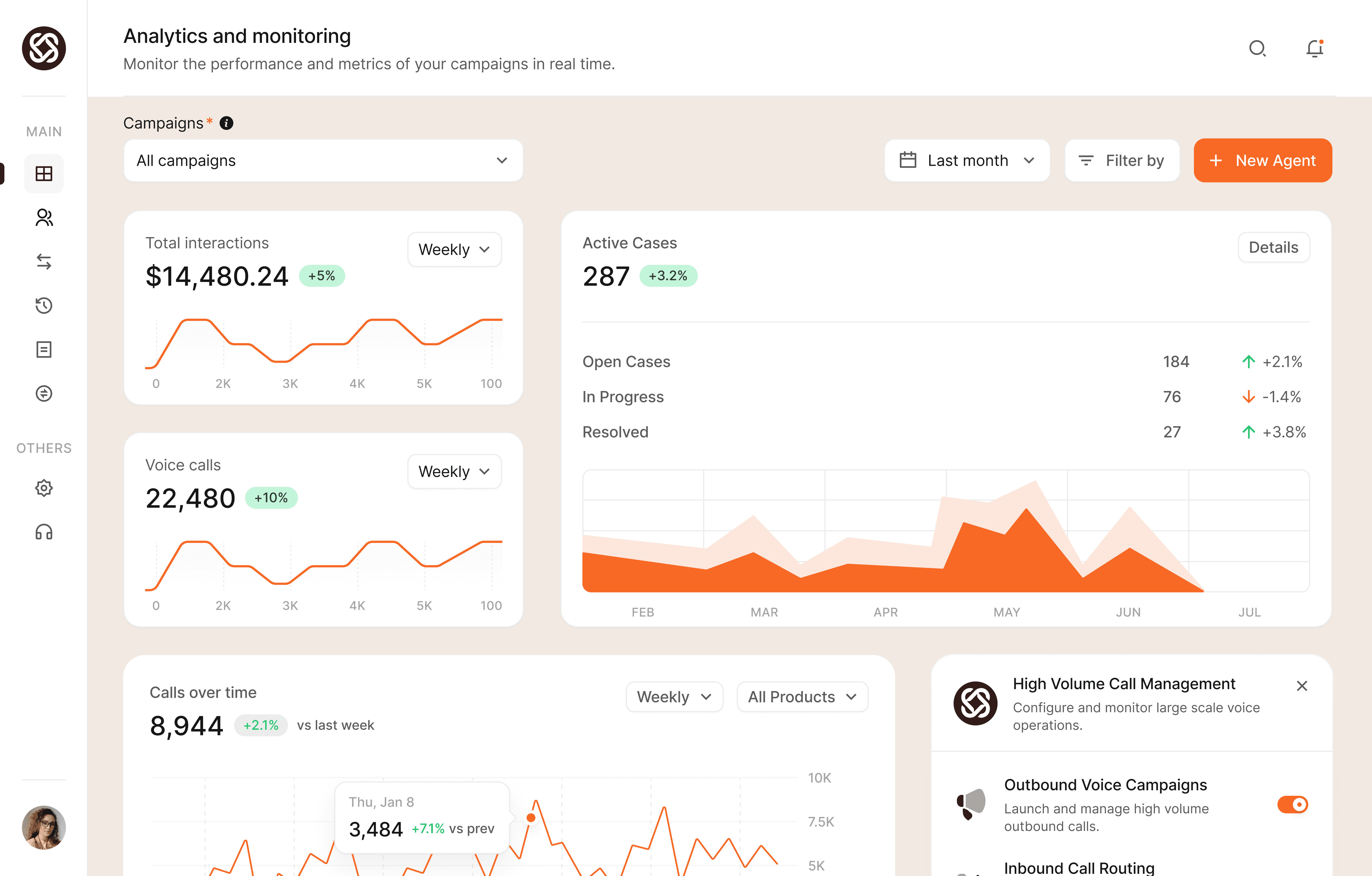This screenshot has height=876, width=1372.
Task: Open the notifications bell
Action: (1315, 48)
